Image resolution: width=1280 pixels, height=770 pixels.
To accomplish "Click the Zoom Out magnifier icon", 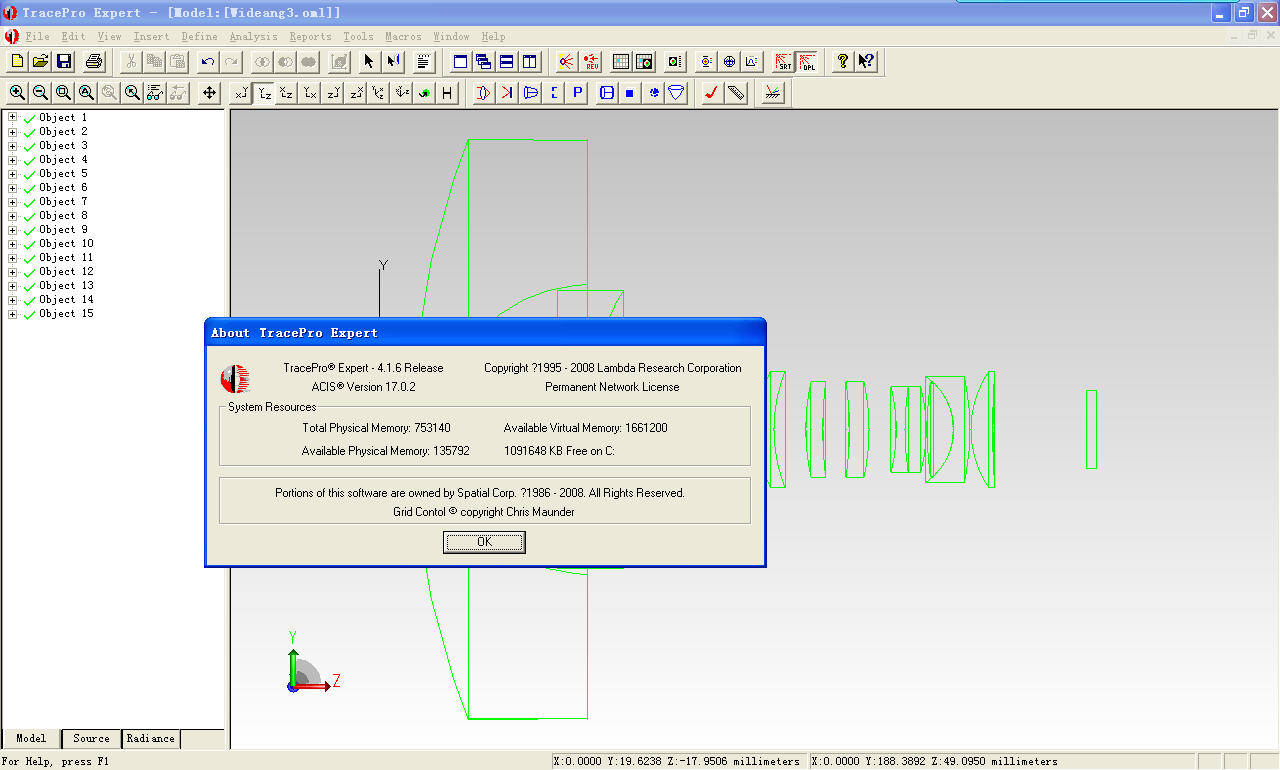I will (40, 92).
